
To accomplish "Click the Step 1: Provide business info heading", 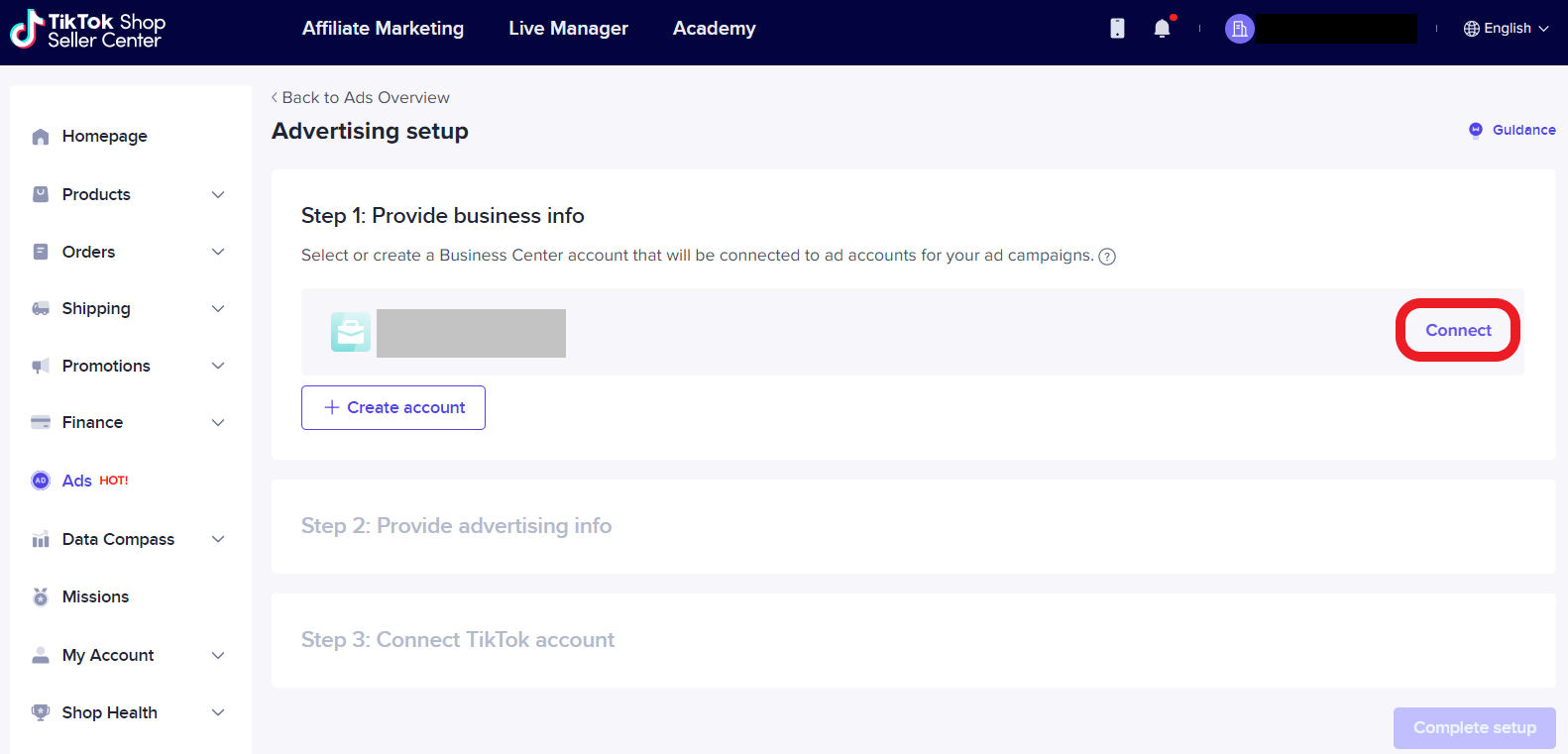I will coord(443,216).
